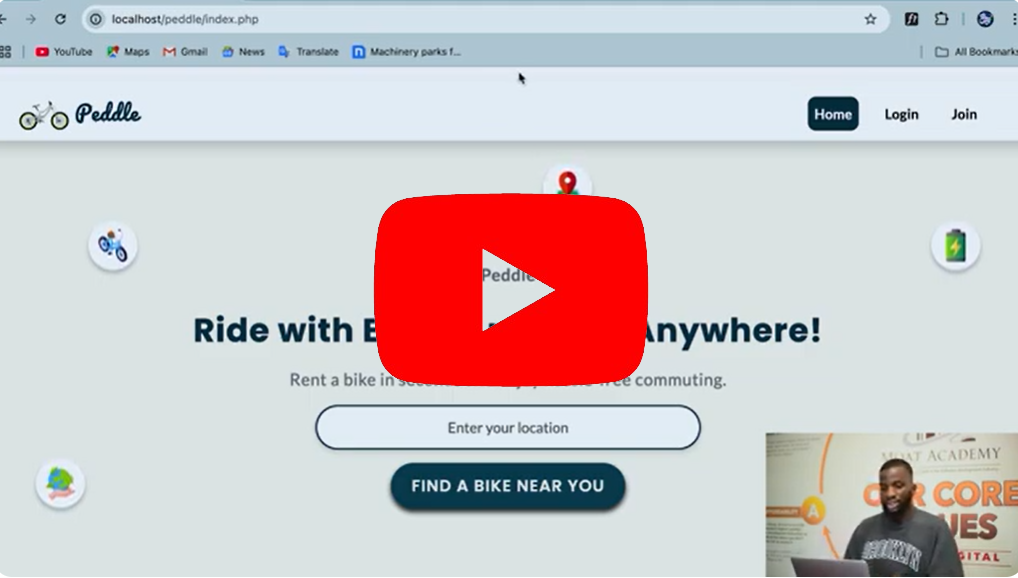1018x578 pixels.
Task: Open site information icon in address bar
Action: pos(95,19)
